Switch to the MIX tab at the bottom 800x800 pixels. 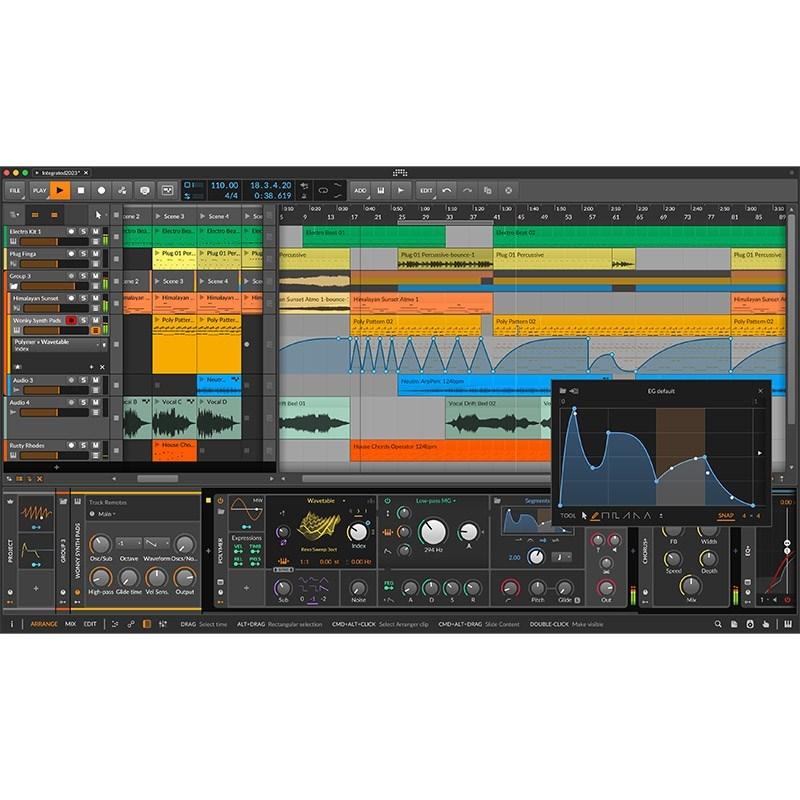coord(70,624)
